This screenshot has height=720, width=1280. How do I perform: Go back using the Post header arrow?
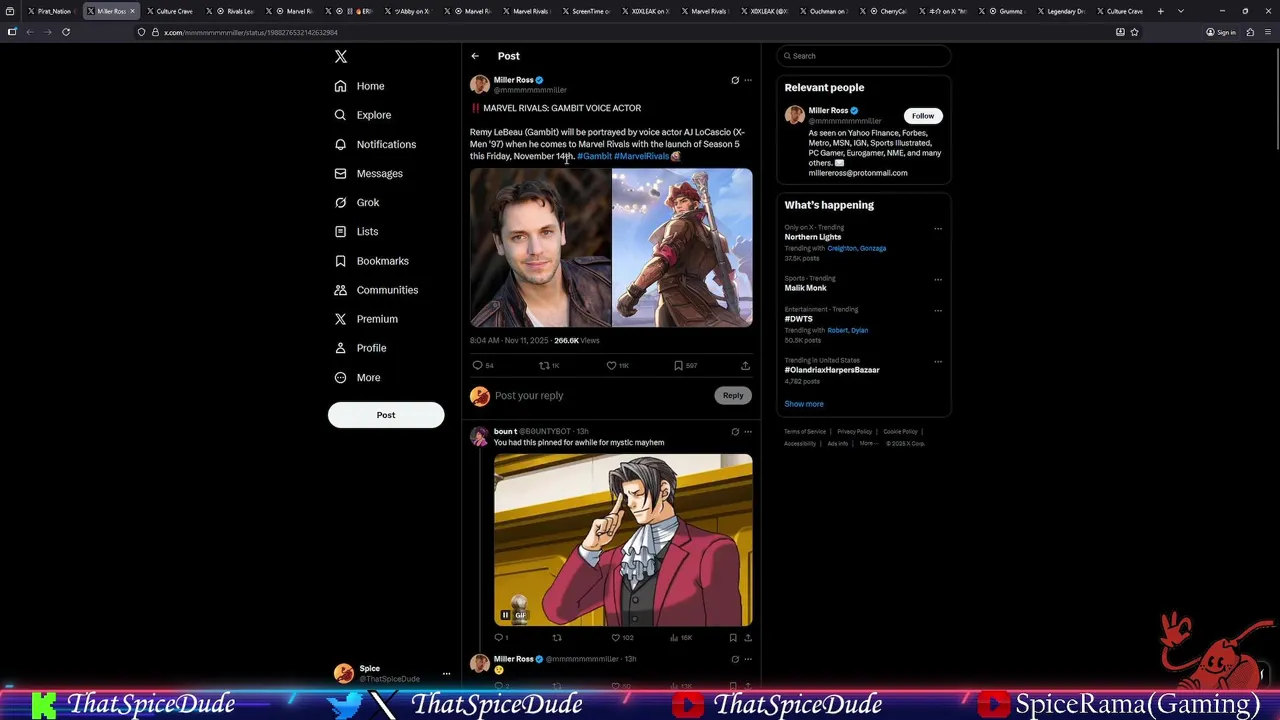475,56
